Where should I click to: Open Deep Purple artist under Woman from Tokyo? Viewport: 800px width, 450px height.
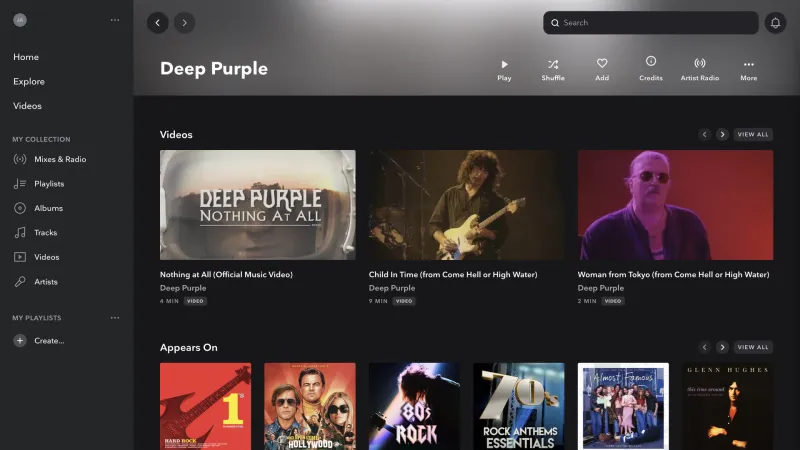pyautogui.click(x=601, y=288)
